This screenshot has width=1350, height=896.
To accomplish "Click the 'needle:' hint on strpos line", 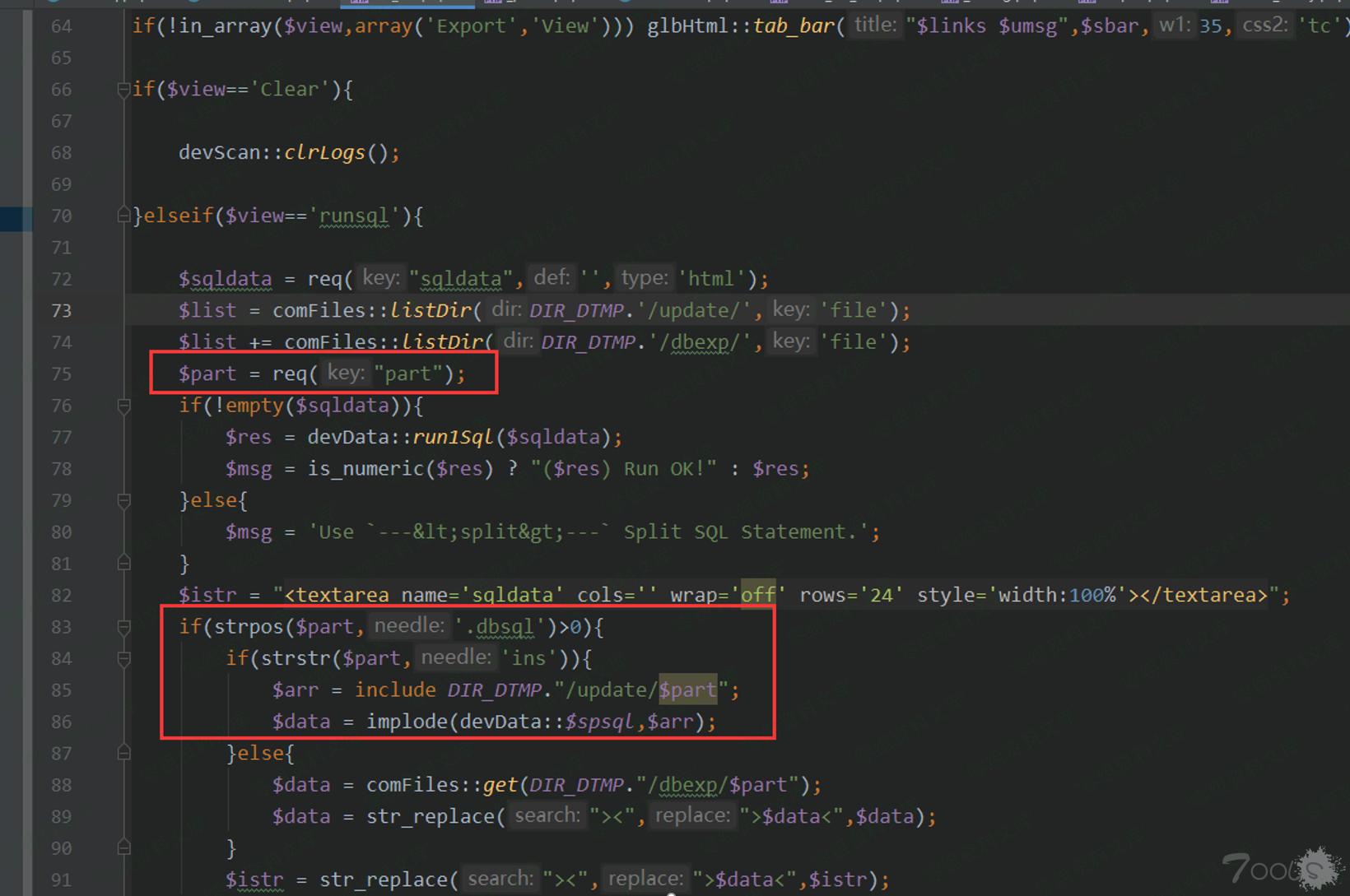I will (408, 627).
